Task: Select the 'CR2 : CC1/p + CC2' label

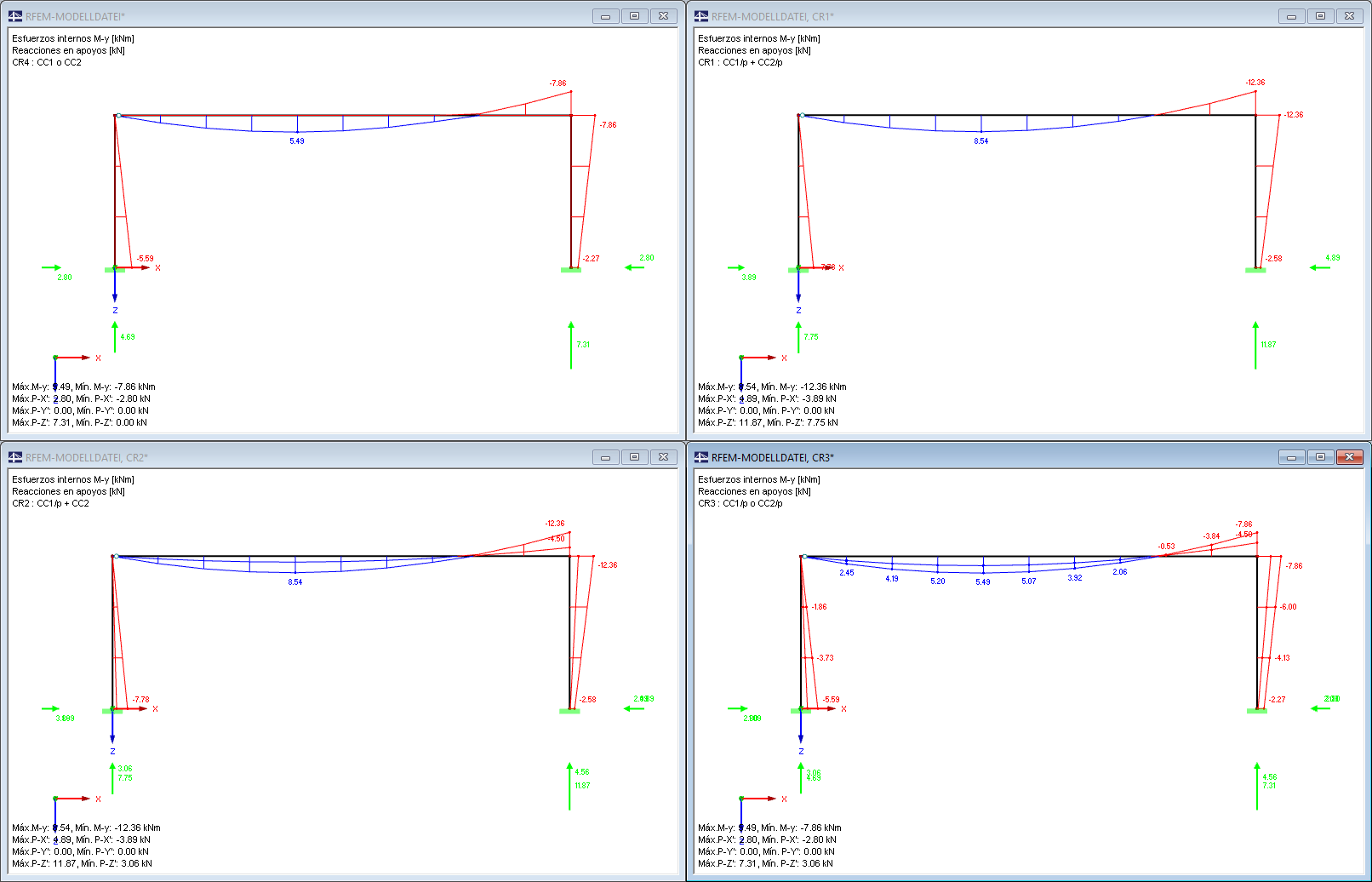Action: tap(50, 503)
